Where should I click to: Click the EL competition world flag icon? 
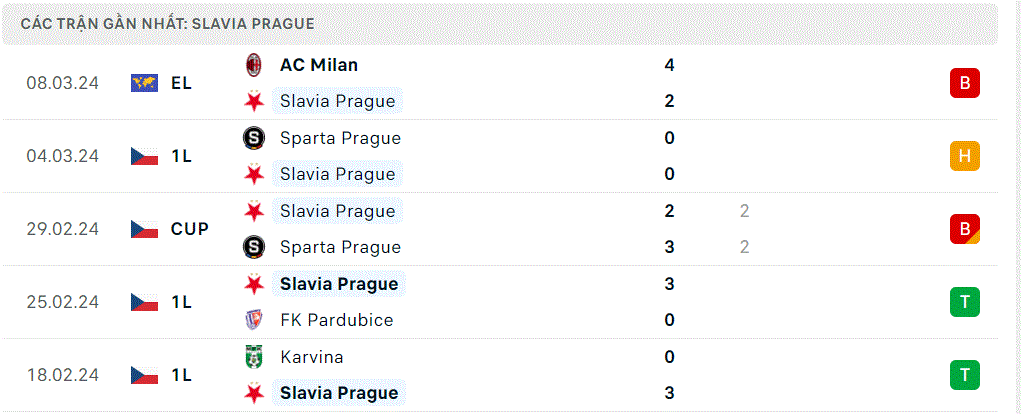[145, 83]
